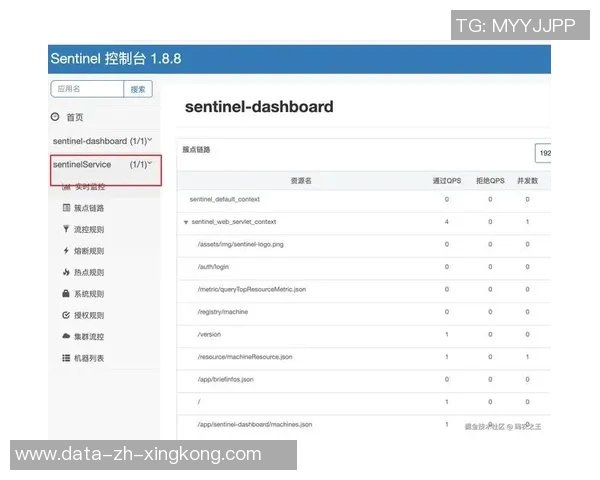Click the 搜索 search button

coord(138,89)
